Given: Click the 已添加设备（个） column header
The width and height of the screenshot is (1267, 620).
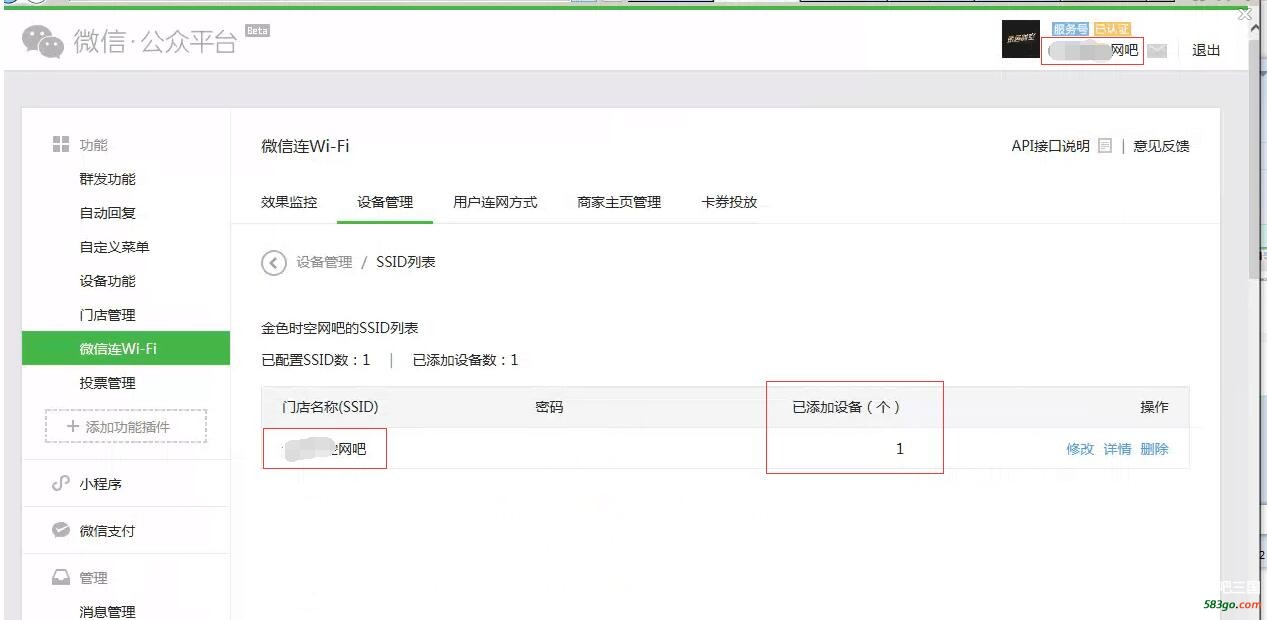Looking at the screenshot, I should [847, 407].
